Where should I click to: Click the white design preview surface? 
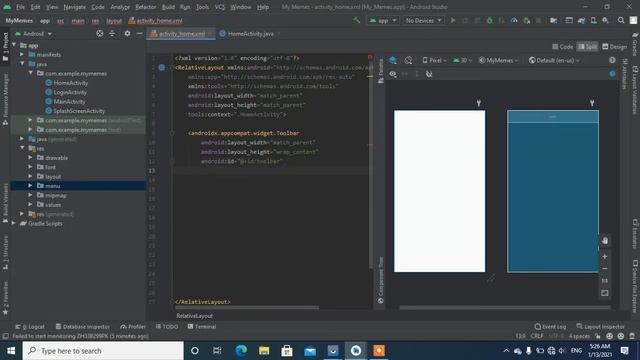pyautogui.click(x=440, y=191)
